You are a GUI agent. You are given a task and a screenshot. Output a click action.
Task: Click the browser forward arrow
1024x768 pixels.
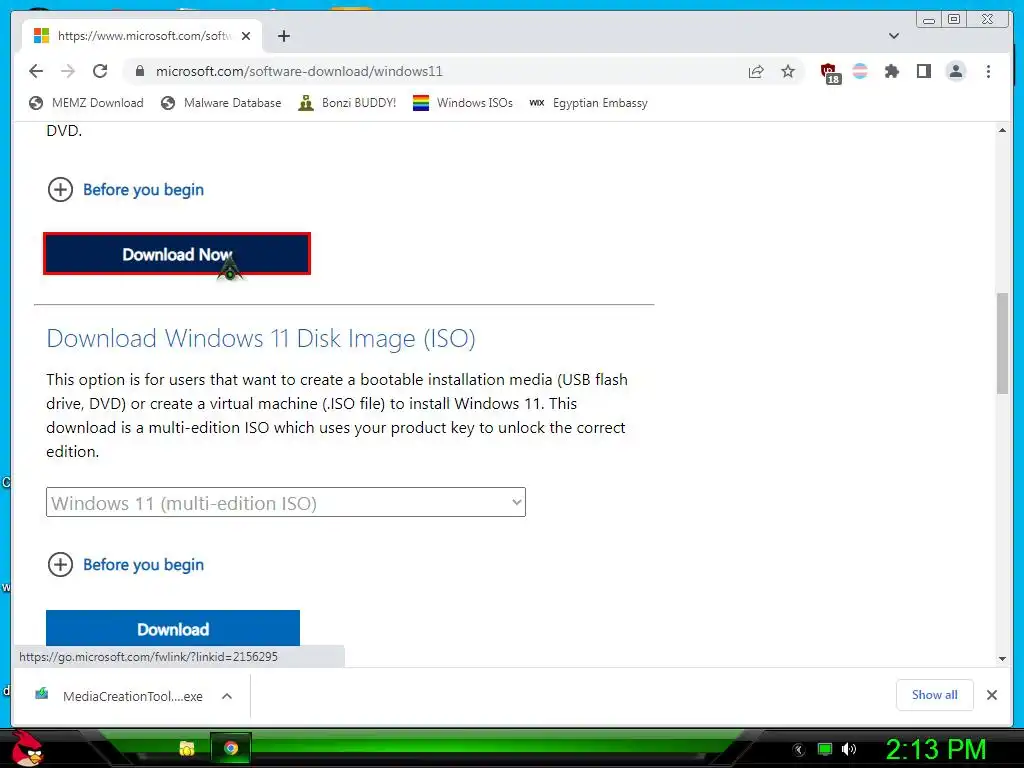[x=68, y=71]
